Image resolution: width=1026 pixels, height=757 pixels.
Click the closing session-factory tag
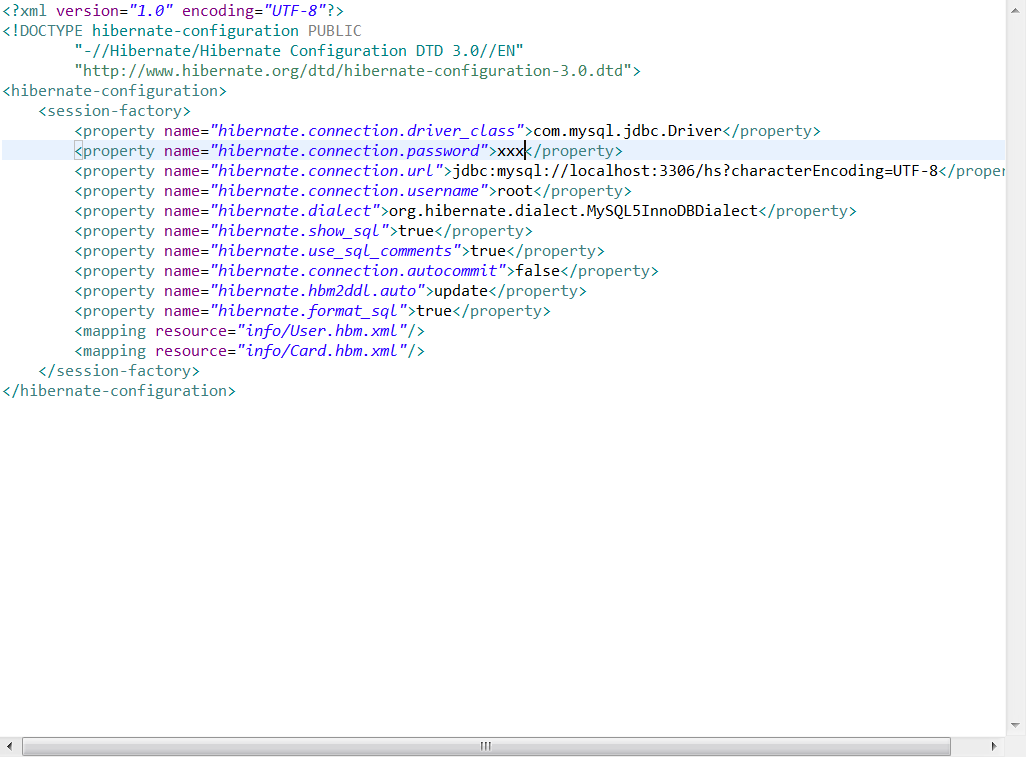[x=119, y=371]
